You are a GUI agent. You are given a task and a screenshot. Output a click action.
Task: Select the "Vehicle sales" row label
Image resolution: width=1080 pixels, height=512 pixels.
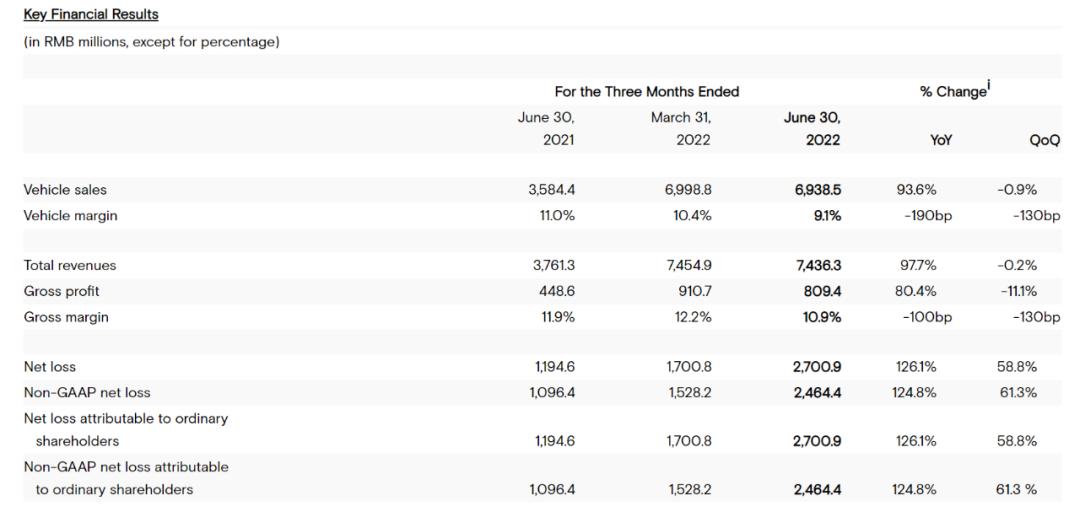[64, 190]
